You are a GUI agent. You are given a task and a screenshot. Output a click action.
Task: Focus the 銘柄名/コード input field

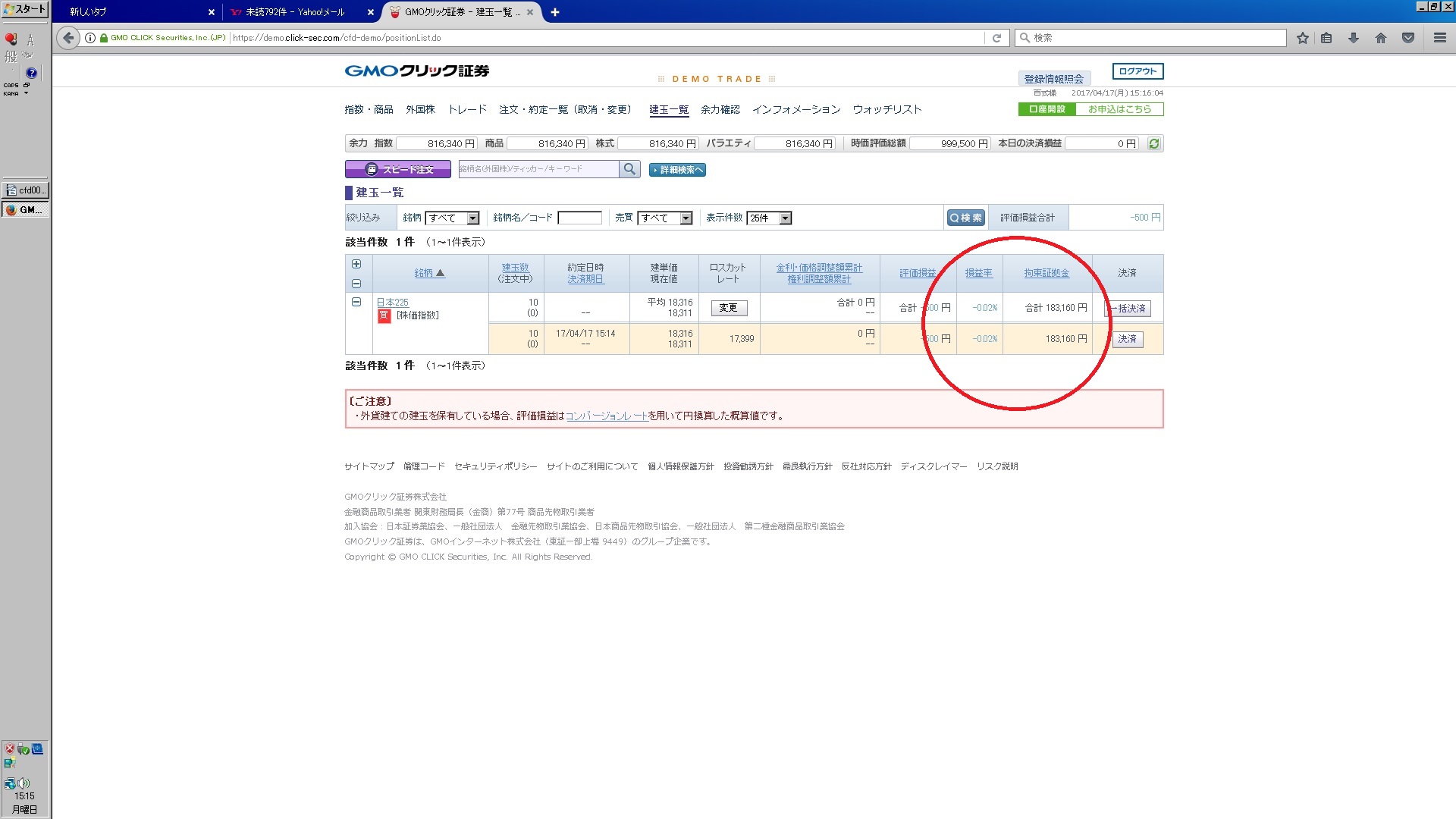(x=579, y=218)
